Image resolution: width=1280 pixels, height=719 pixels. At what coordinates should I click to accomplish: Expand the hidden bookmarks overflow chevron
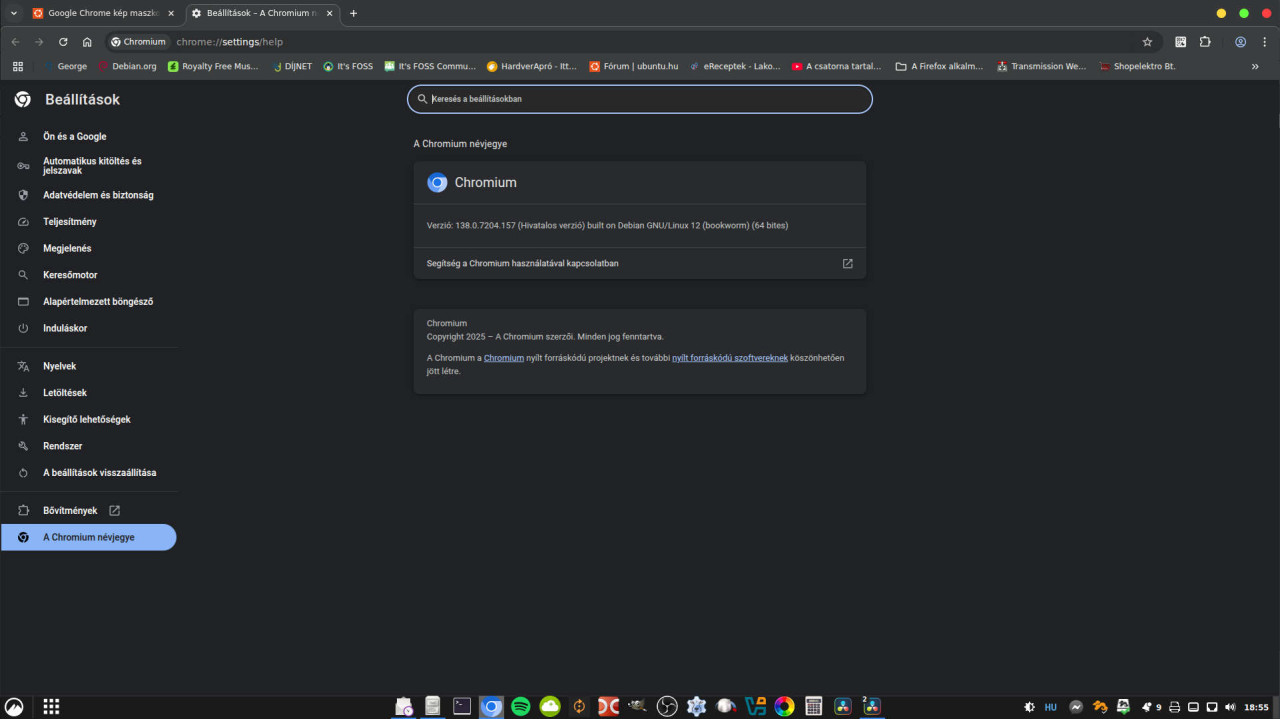(x=1255, y=66)
